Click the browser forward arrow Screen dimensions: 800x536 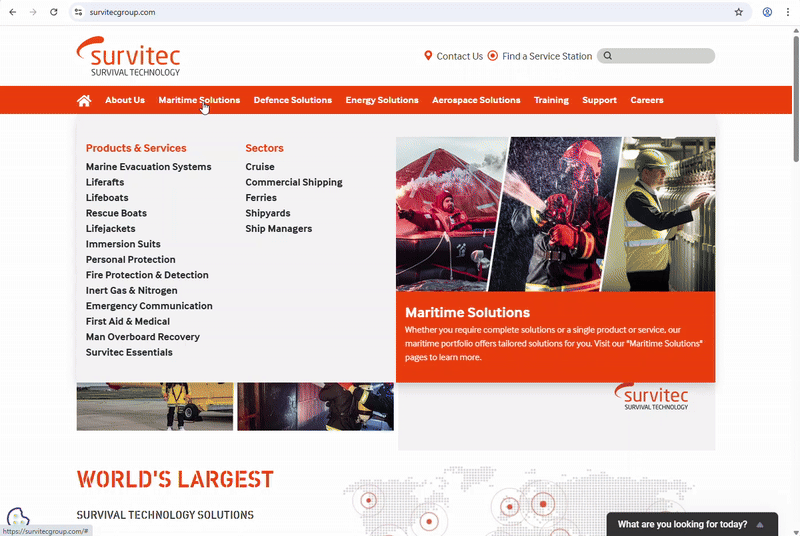pos(33,12)
